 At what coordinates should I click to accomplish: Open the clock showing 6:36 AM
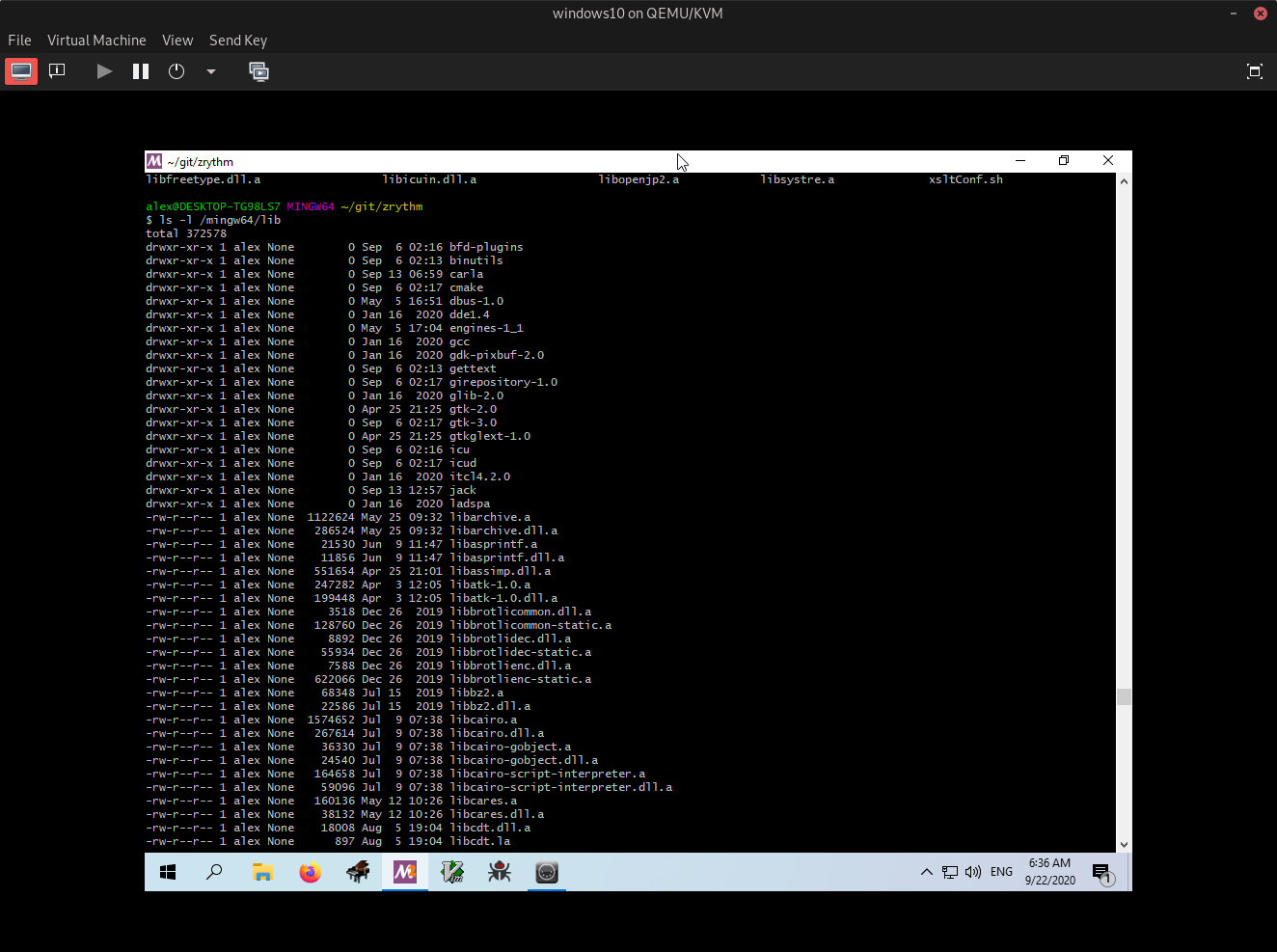pos(1049,872)
